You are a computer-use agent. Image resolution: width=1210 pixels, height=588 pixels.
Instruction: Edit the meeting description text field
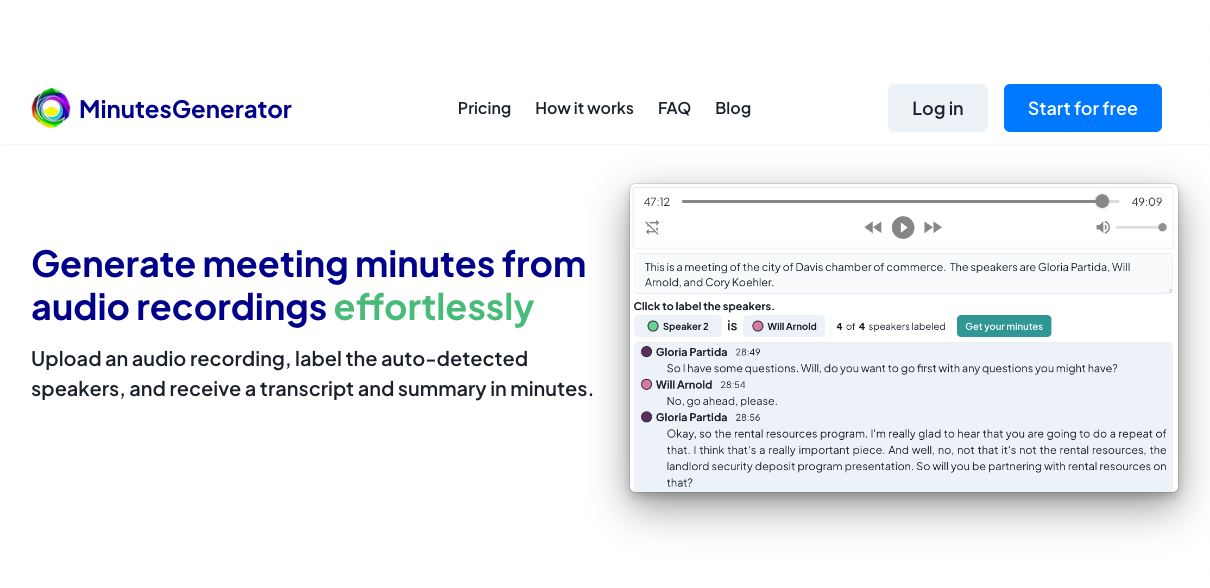[903, 274]
